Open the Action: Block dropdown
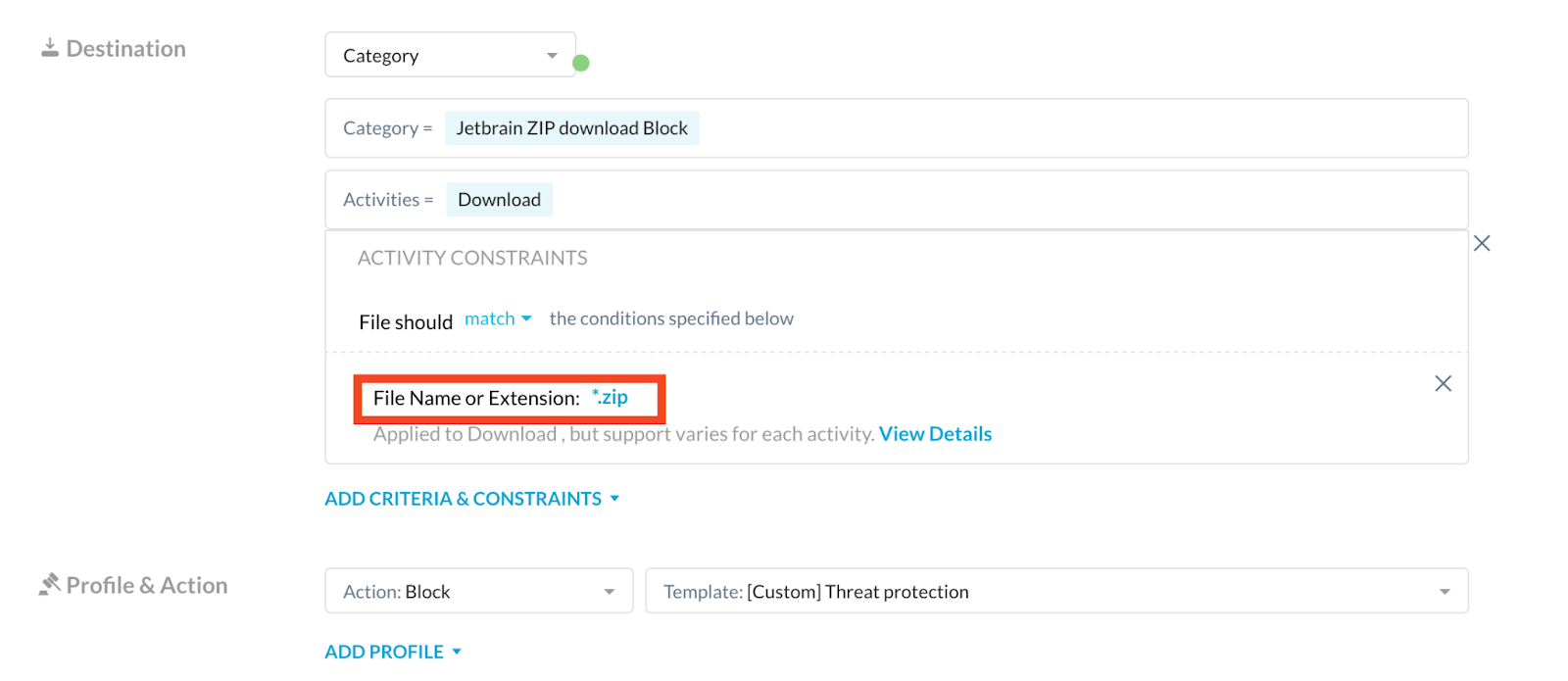Screen dimensions: 1568x681 478,591
